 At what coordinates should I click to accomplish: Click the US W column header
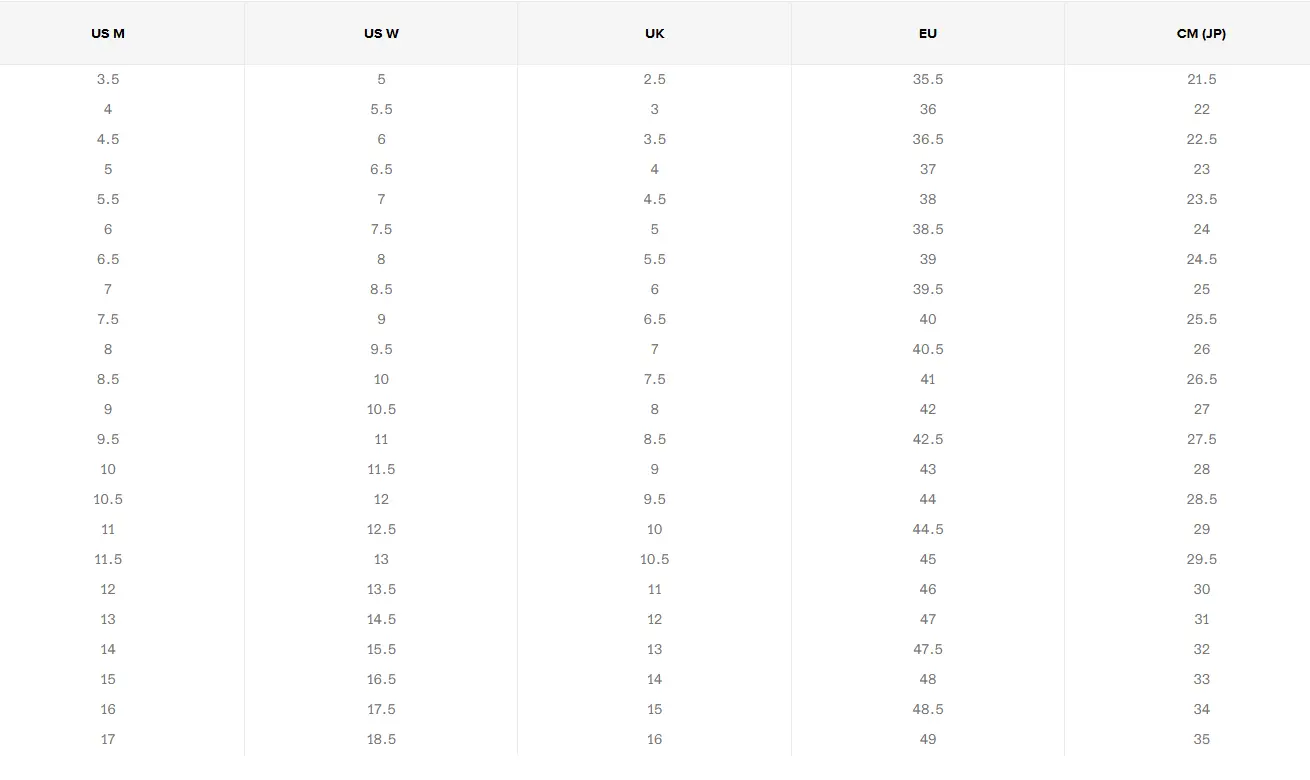(381, 33)
